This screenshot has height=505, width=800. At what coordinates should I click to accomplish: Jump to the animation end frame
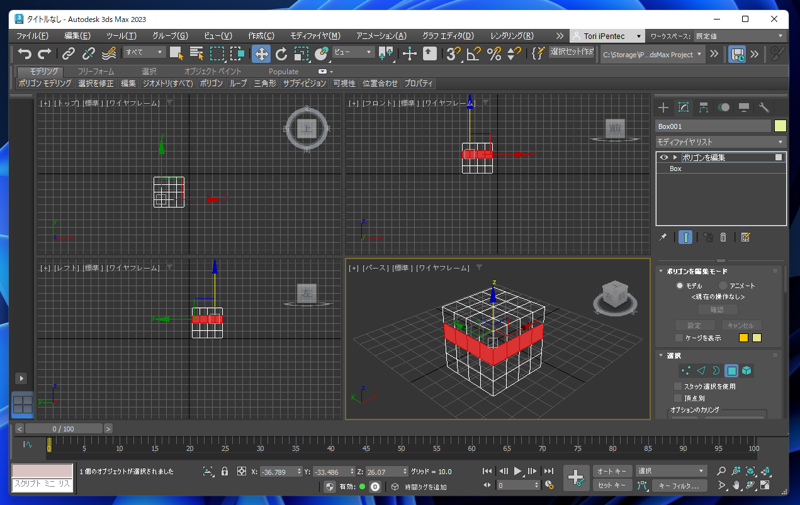548,471
